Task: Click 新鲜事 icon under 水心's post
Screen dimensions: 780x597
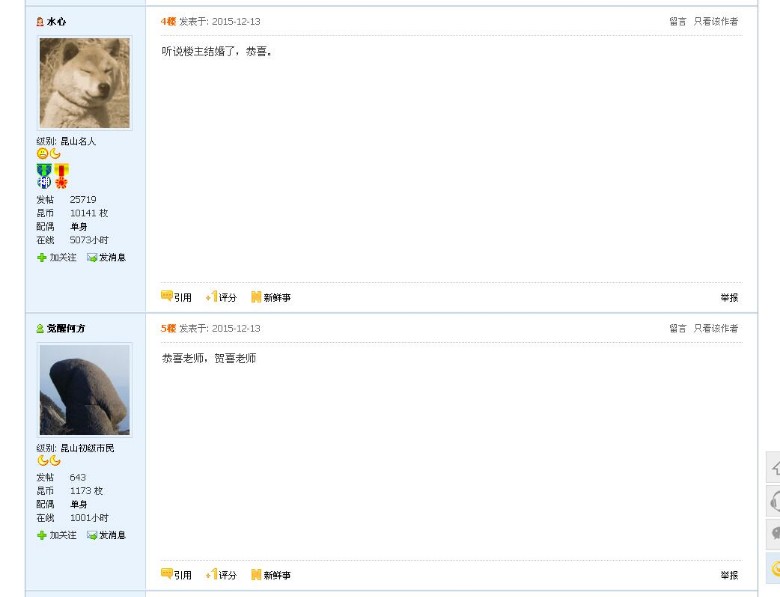Action: [271, 297]
